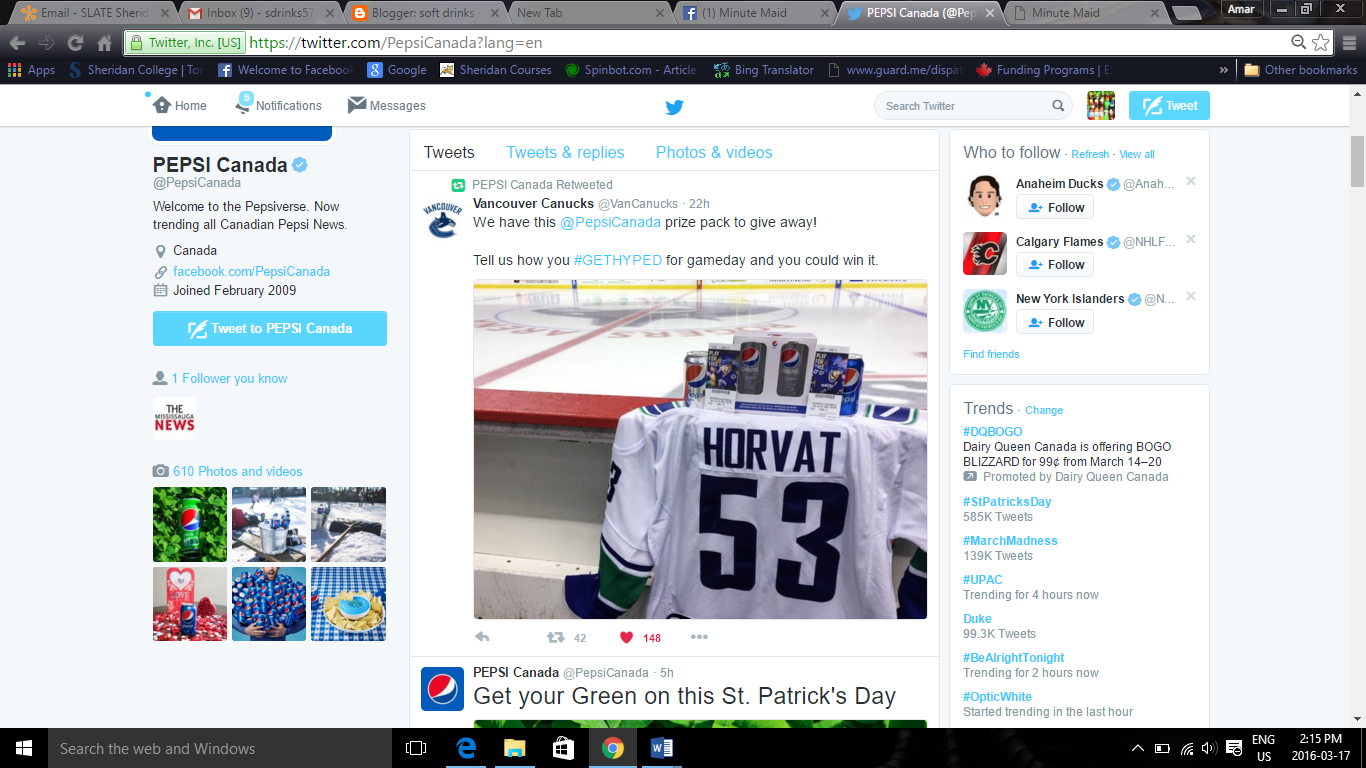Switch to the Inbox (9) Gmail browser tab
This screenshot has width=1366, height=768.
[x=260, y=13]
